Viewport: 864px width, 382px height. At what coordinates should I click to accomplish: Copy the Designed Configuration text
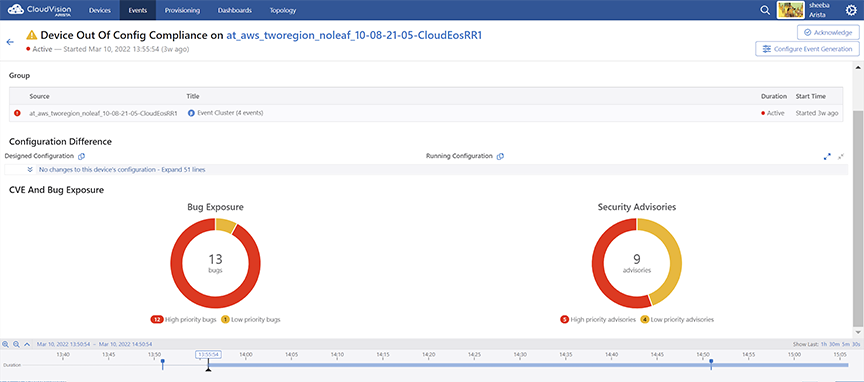point(81,157)
